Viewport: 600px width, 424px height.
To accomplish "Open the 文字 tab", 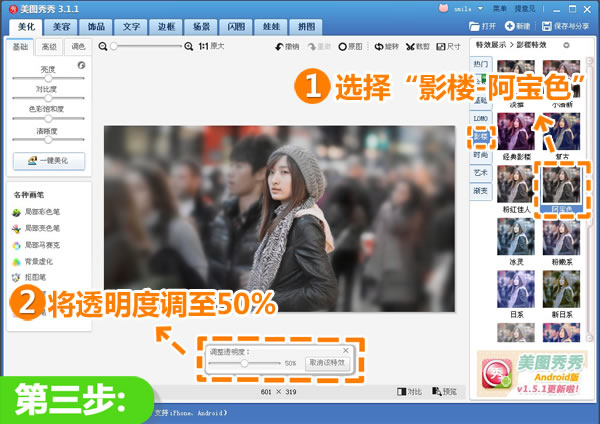I will [131, 27].
